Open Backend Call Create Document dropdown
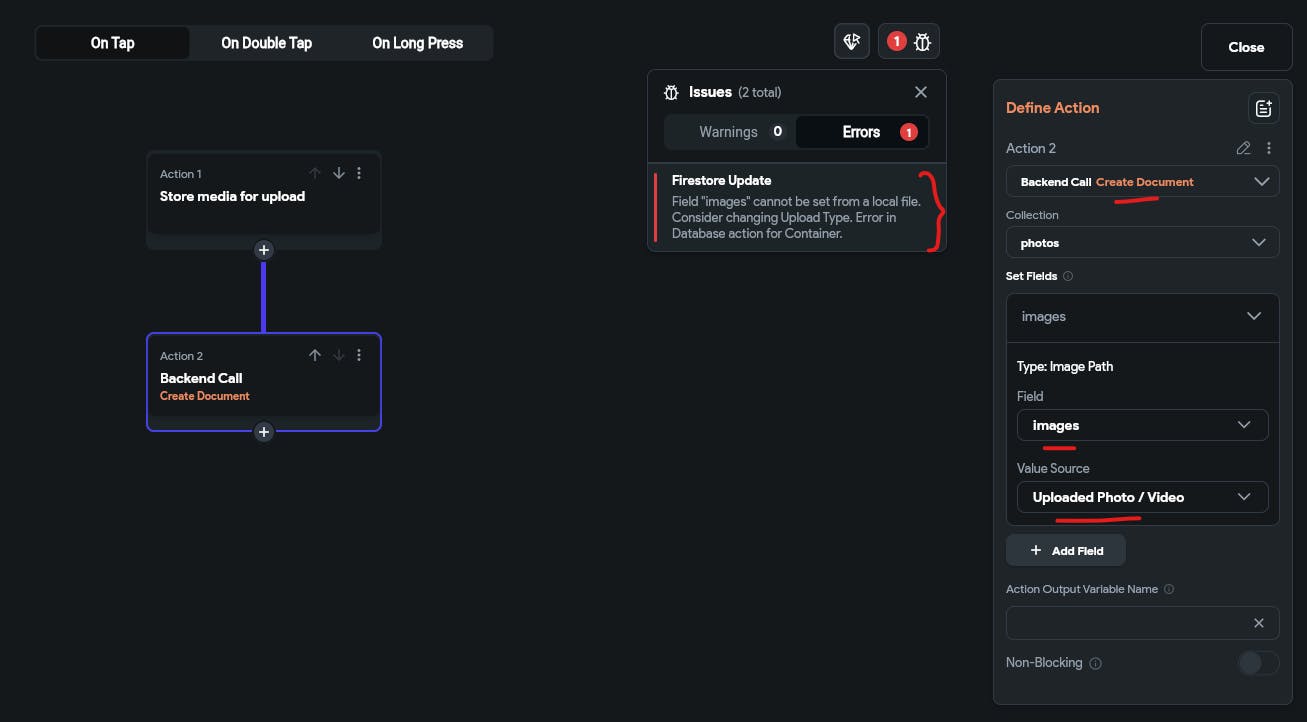The width and height of the screenshot is (1307, 722). [1142, 182]
